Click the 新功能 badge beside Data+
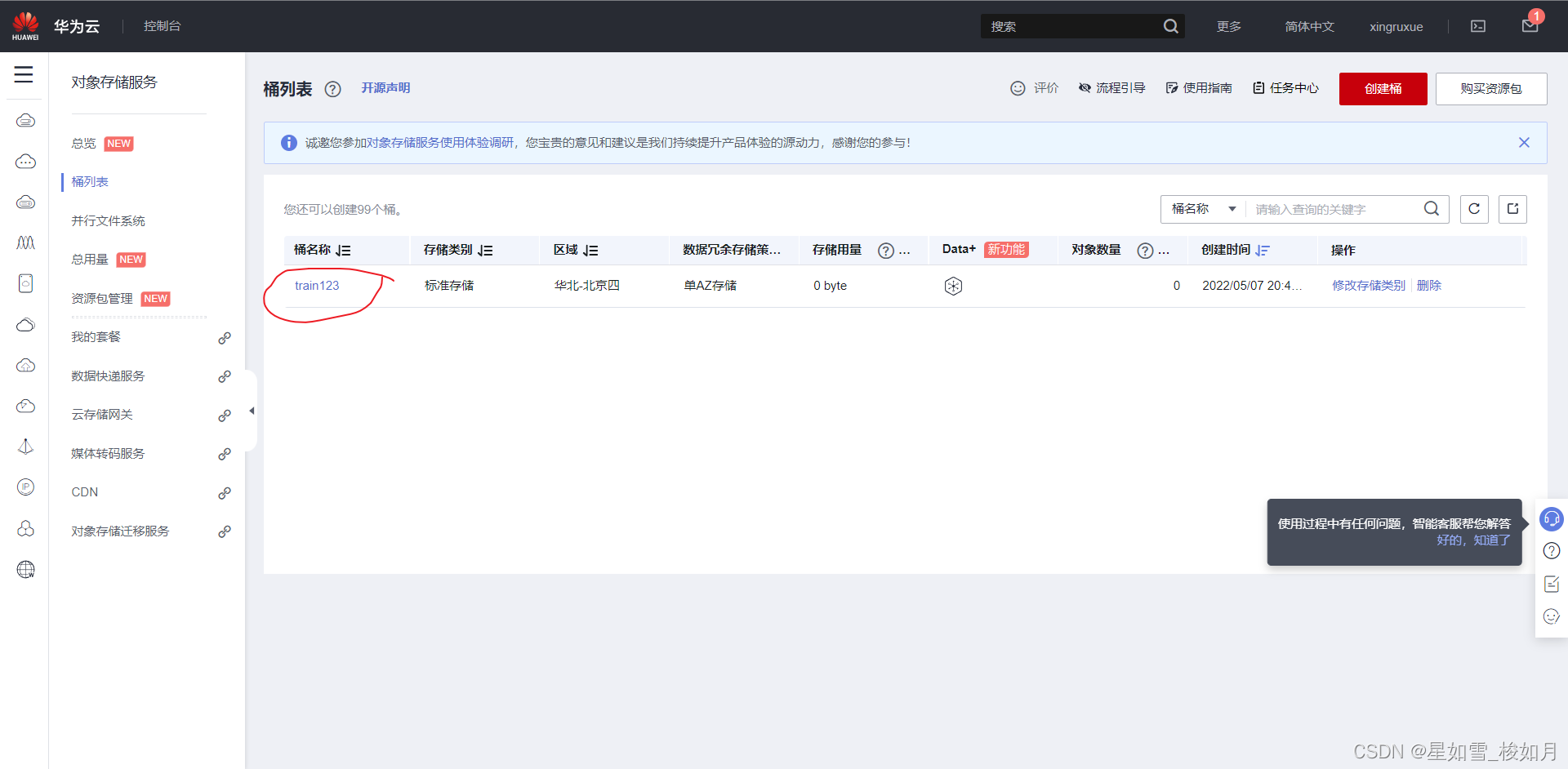The height and width of the screenshot is (769, 1568). (x=1006, y=250)
